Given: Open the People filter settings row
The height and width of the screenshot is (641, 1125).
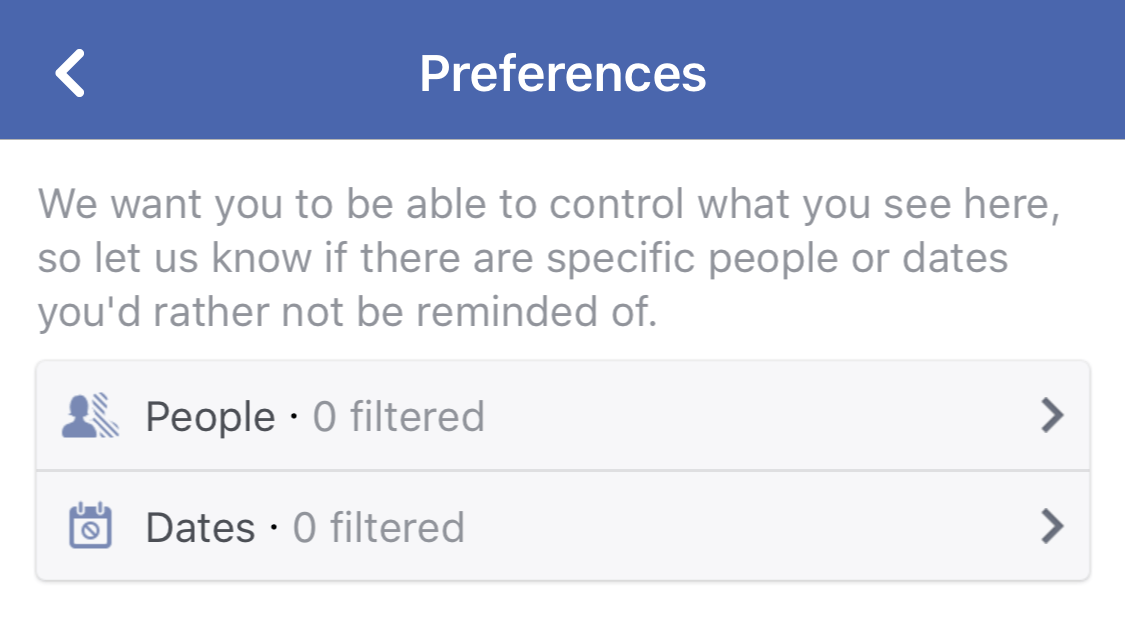Looking at the screenshot, I should [x=560, y=416].
